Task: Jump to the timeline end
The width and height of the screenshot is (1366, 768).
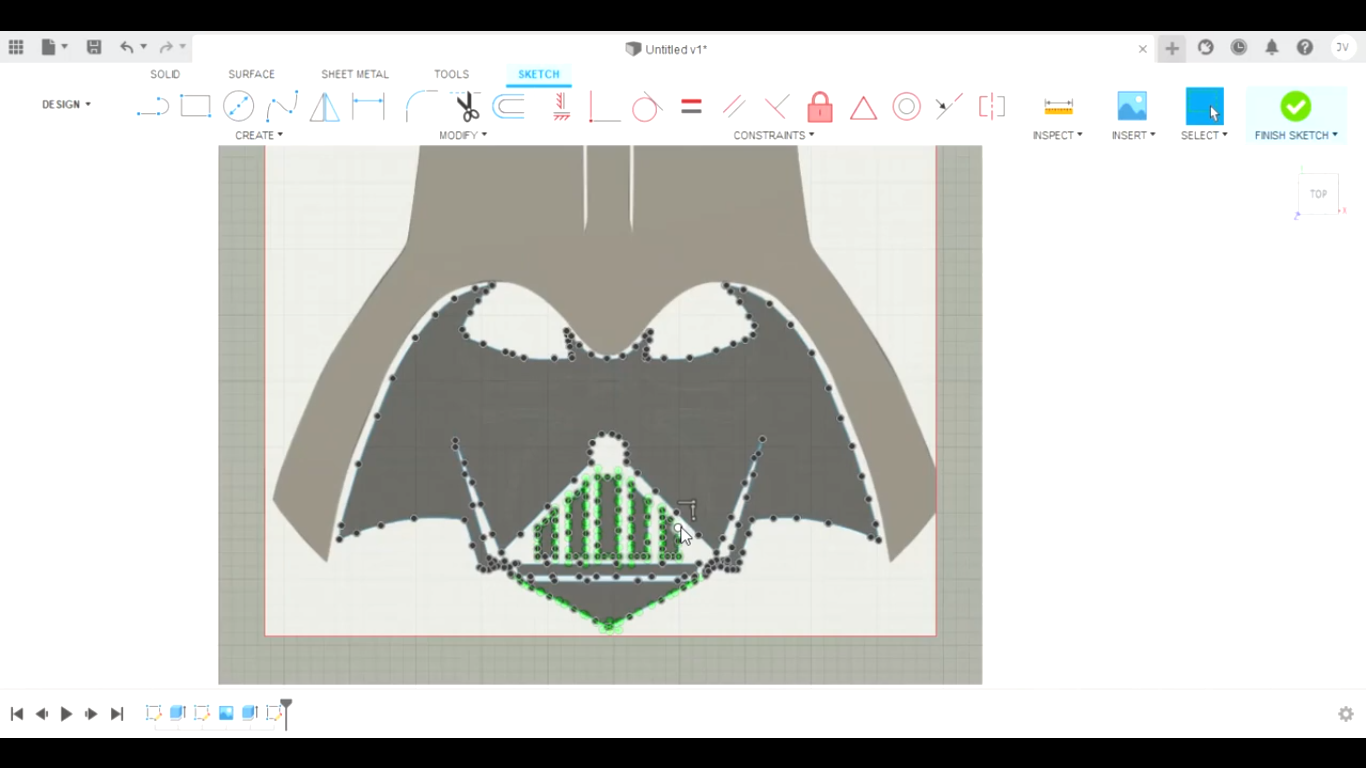Action: tap(116, 714)
